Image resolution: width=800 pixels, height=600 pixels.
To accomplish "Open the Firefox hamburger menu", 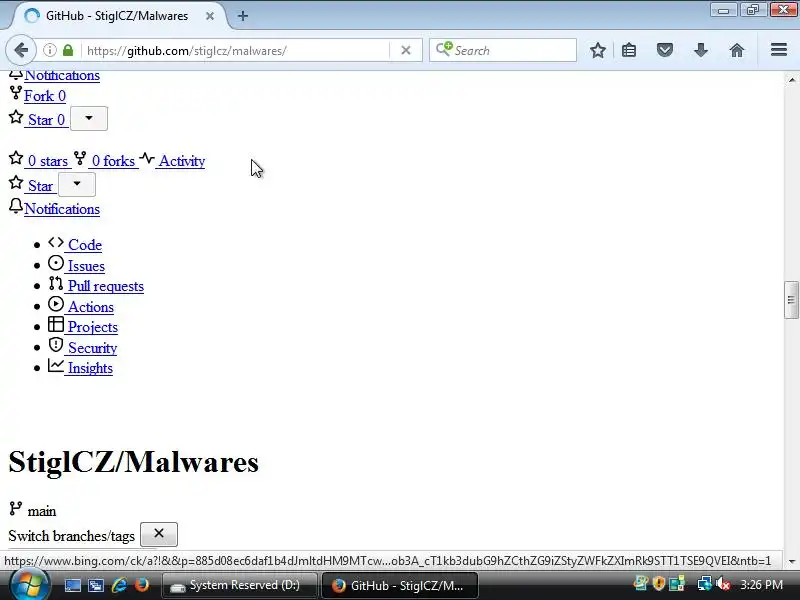I will (x=779, y=50).
